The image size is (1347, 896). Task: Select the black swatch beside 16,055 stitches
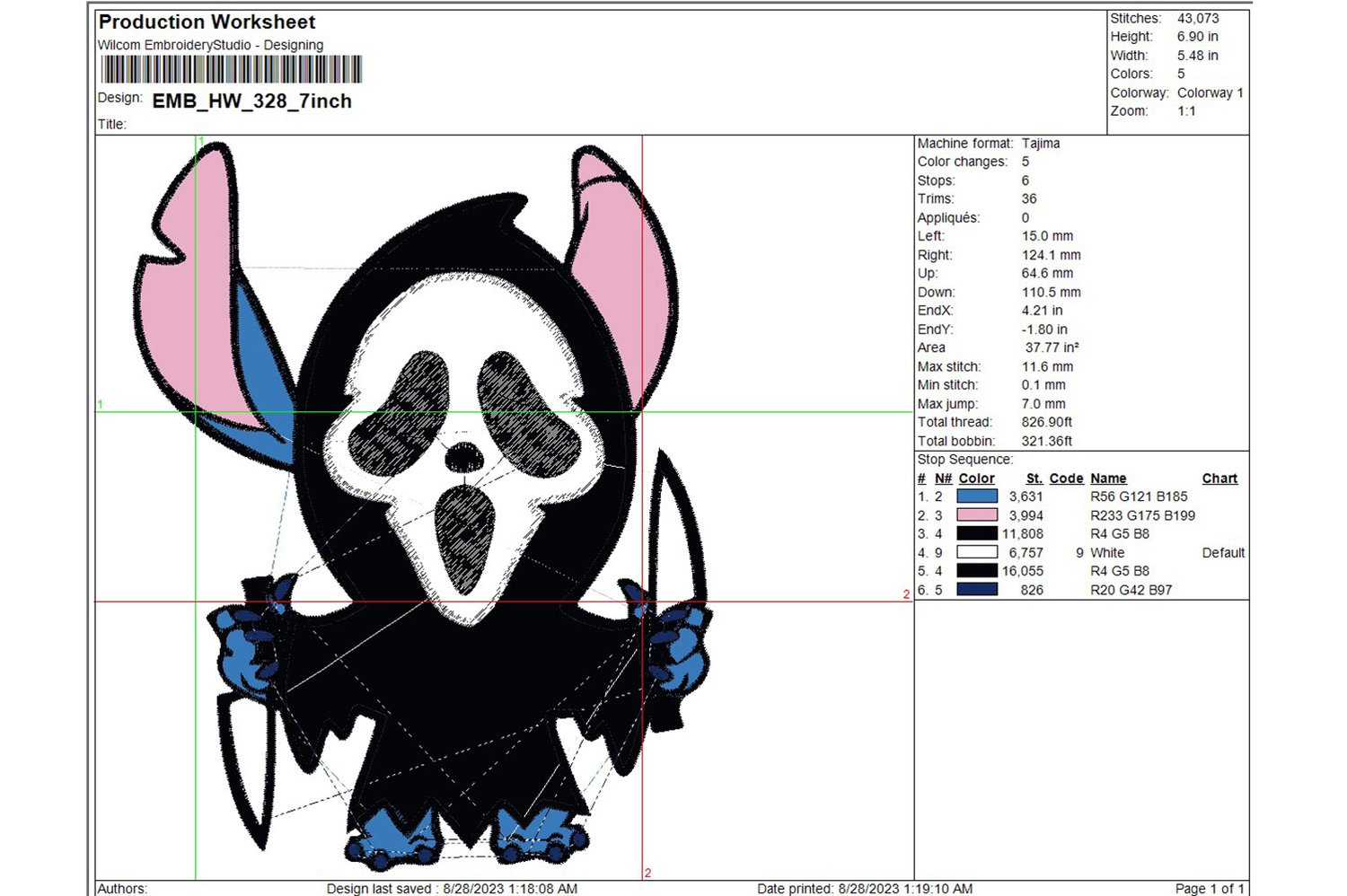pos(977,571)
